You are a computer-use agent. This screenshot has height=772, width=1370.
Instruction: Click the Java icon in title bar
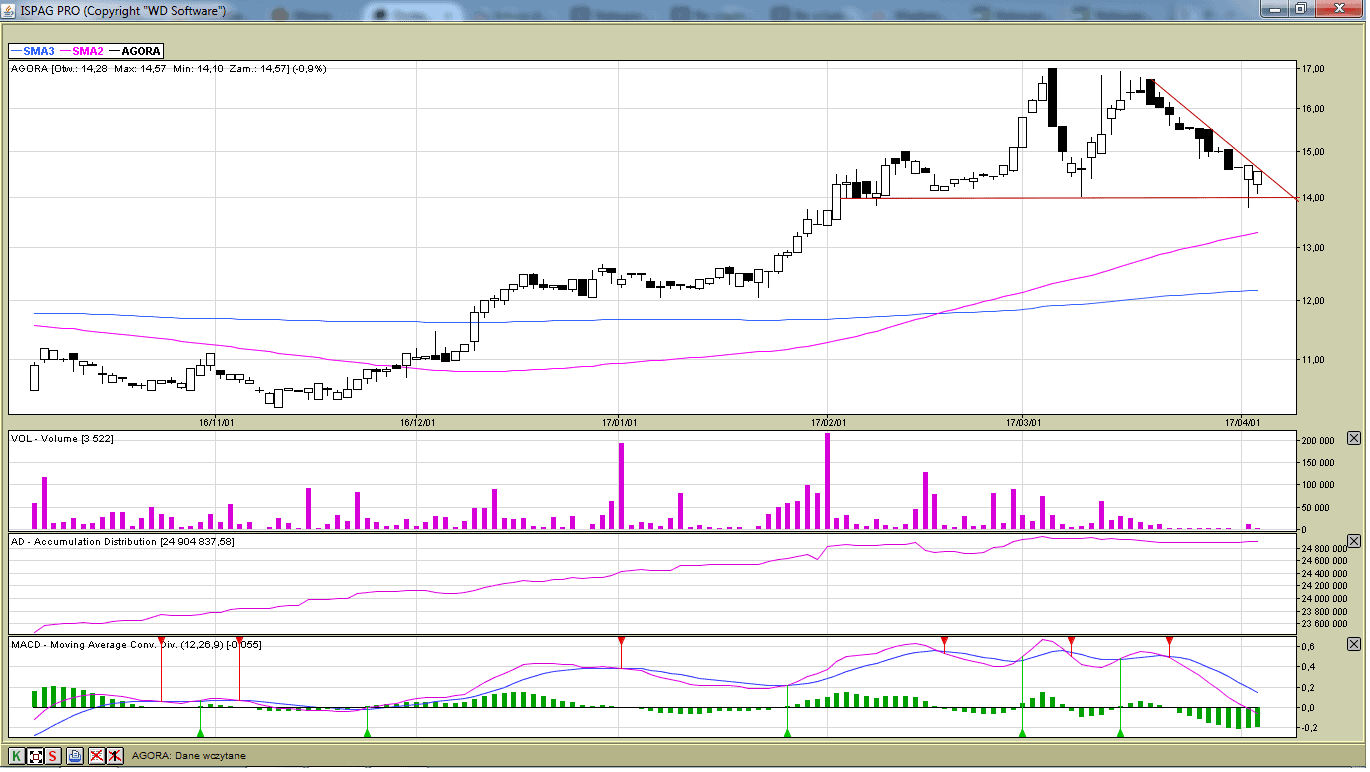(x=9, y=10)
